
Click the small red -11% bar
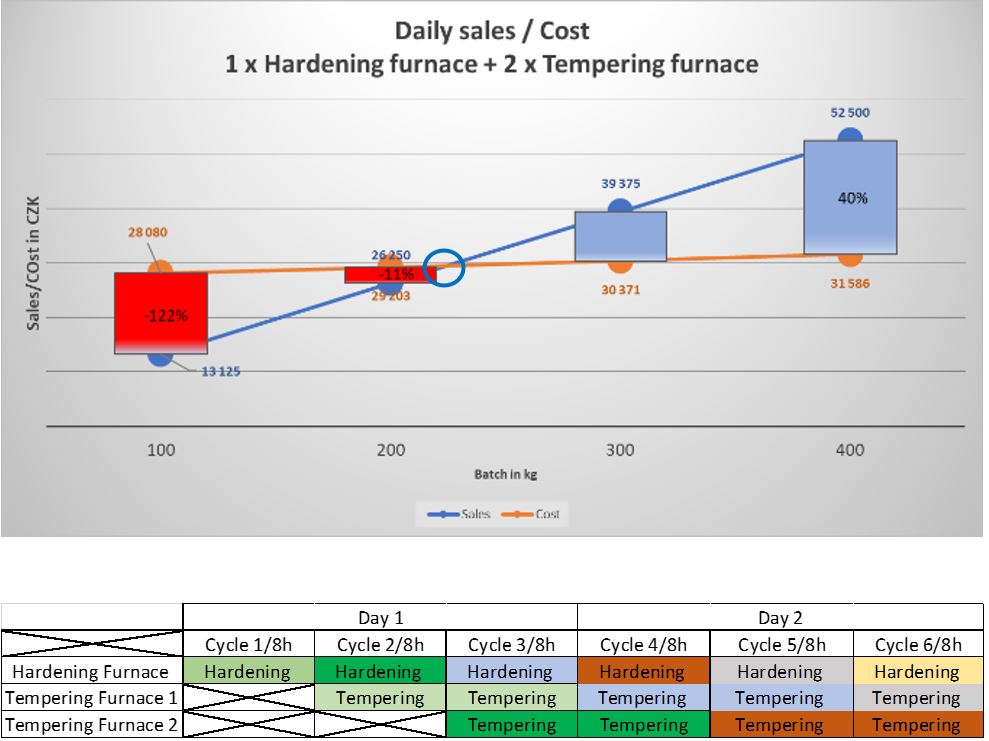(x=390, y=274)
